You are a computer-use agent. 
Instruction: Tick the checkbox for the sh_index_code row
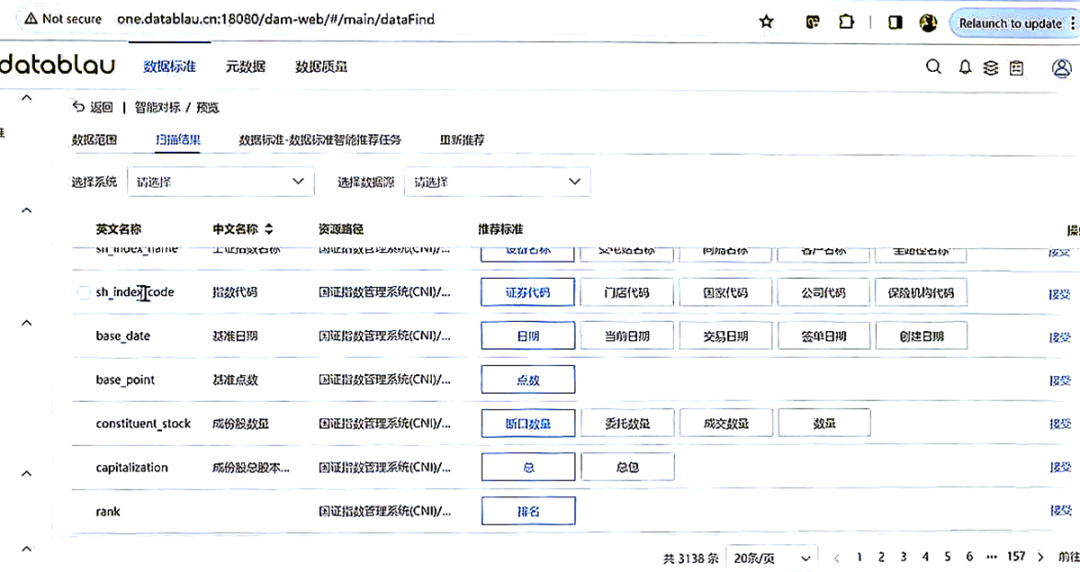point(83,293)
